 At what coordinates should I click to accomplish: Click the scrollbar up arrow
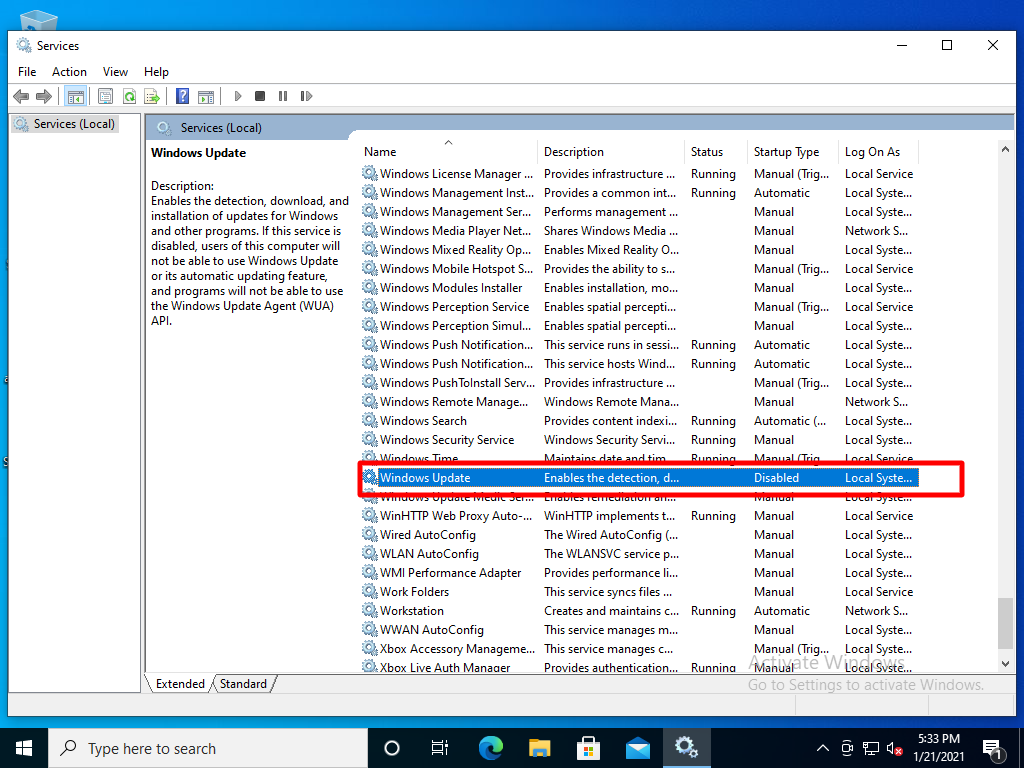coord(1005,150)
